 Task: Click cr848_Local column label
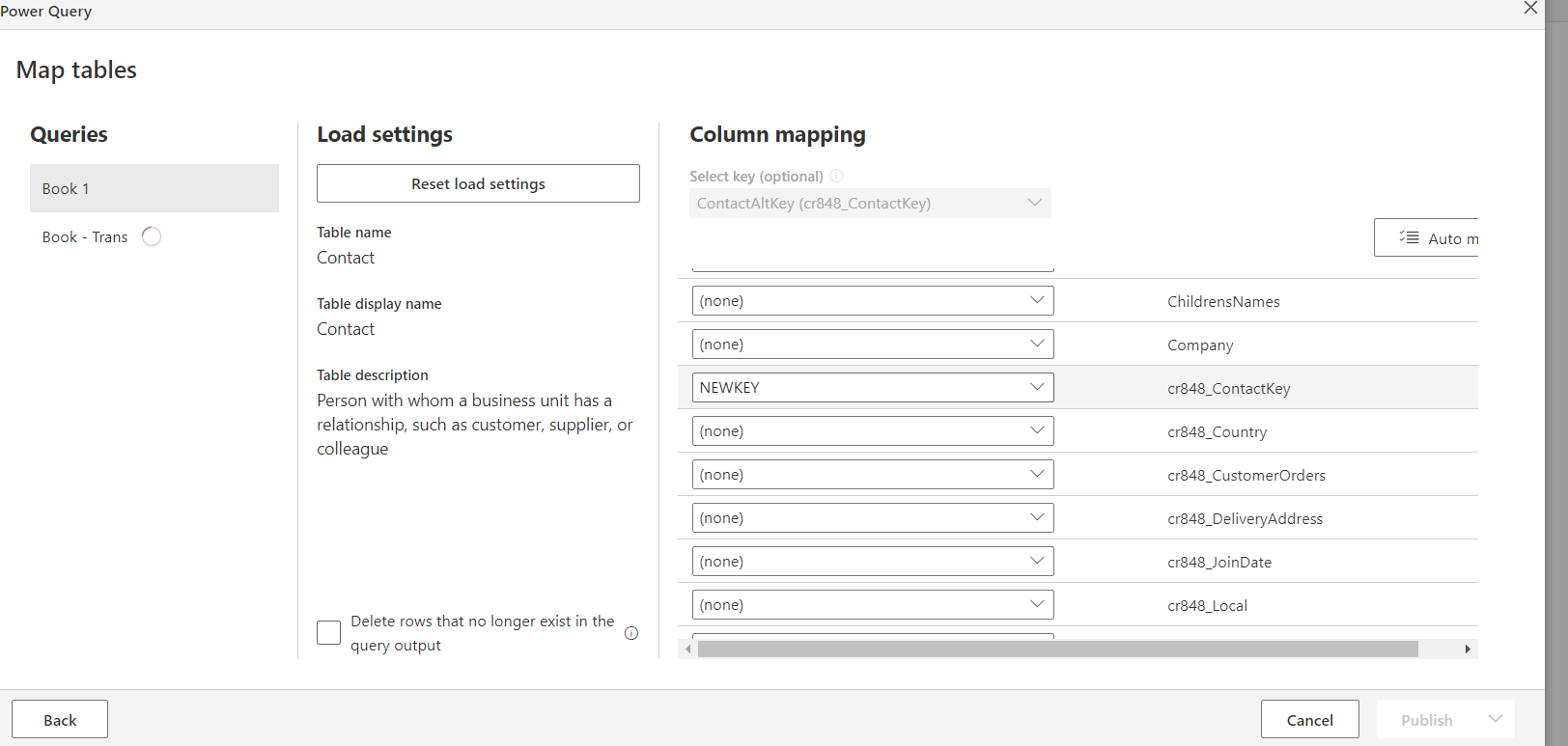click(x=1208, y=606)
